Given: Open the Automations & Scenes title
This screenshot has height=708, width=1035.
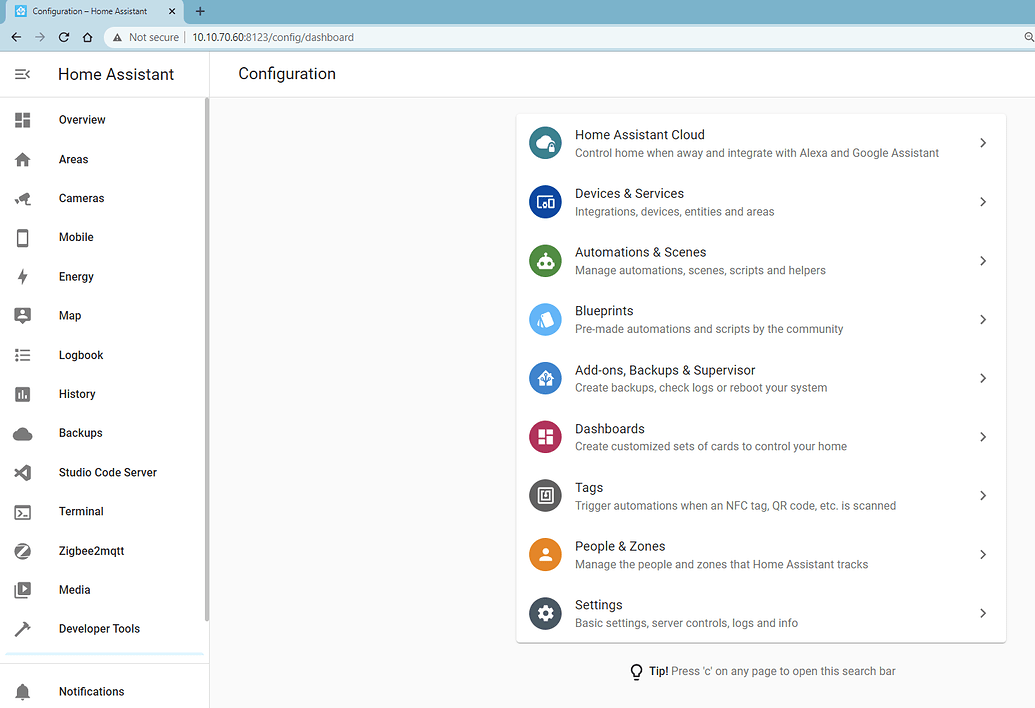Looking at the screenshot, I should click(640, 252).
